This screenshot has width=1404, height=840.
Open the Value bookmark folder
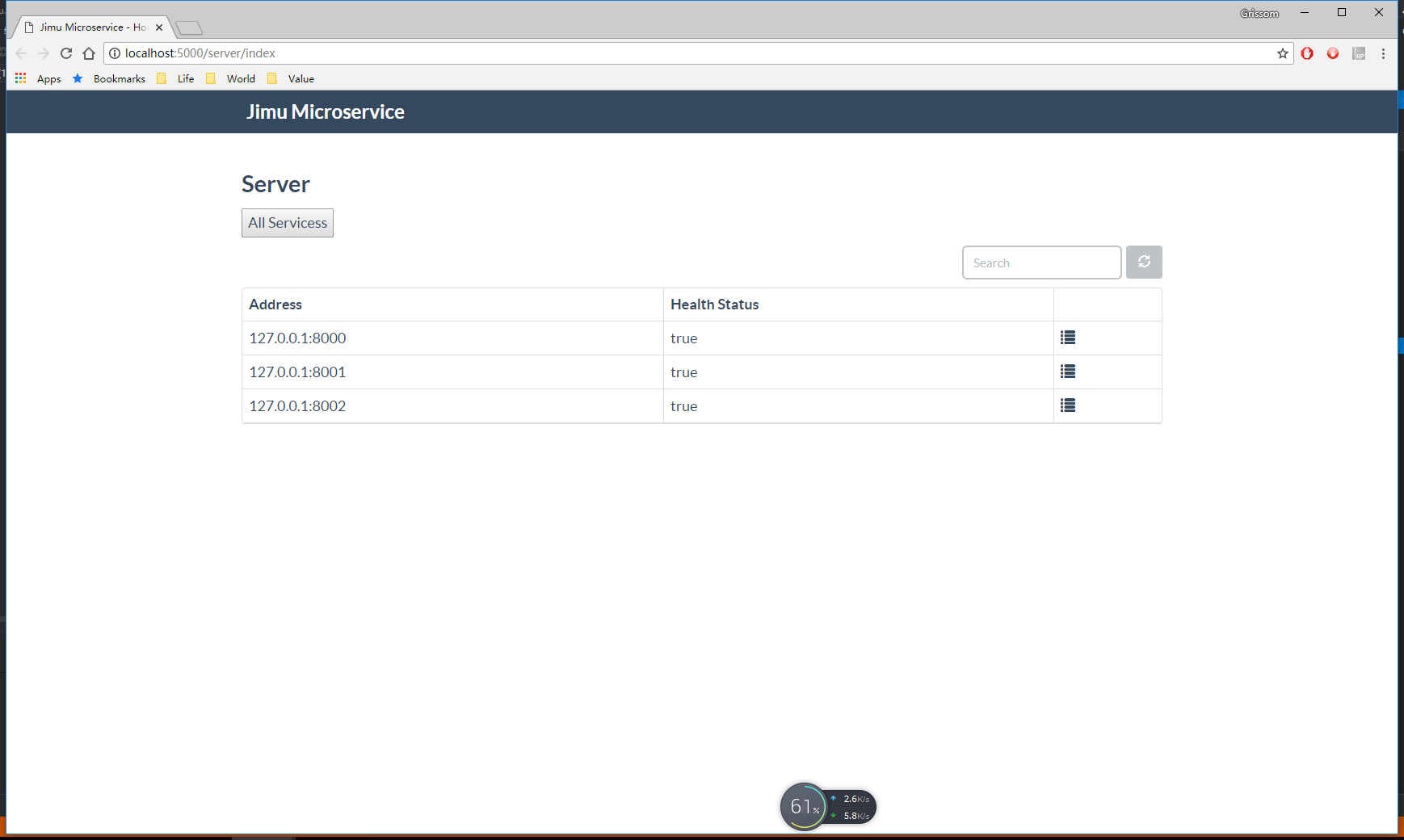point(291,78)
